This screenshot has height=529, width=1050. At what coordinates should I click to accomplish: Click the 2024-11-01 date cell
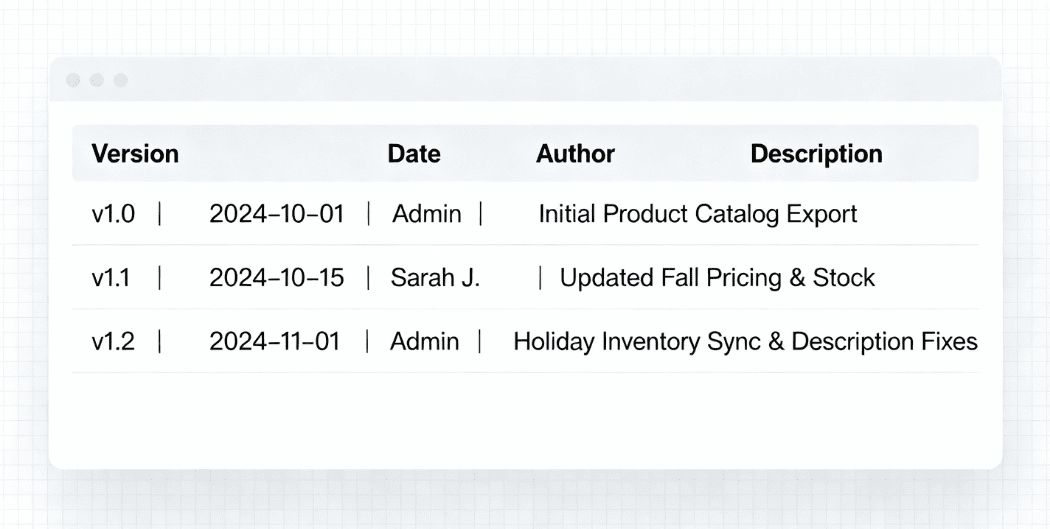click(275, 342)
